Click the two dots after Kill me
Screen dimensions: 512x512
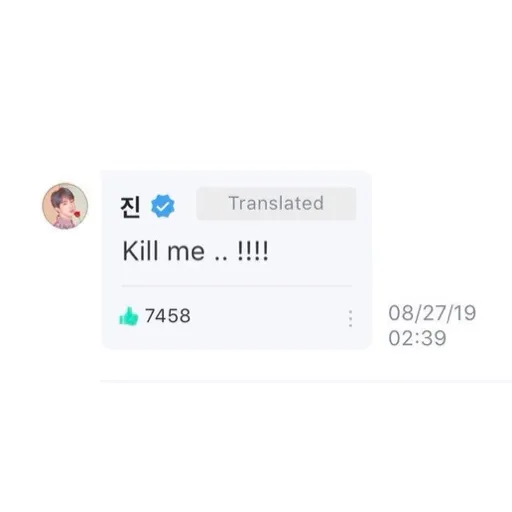(220, 259)
